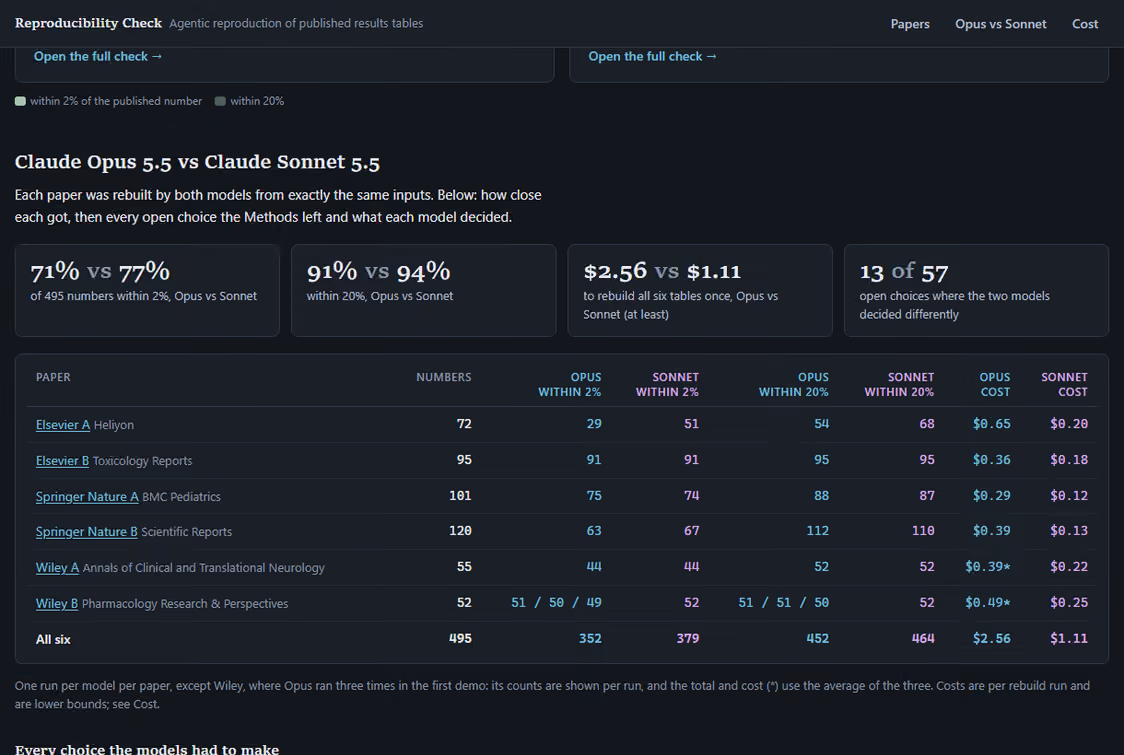
Task: Click the NUMBERS column header
Action: (x=444, y=377)
